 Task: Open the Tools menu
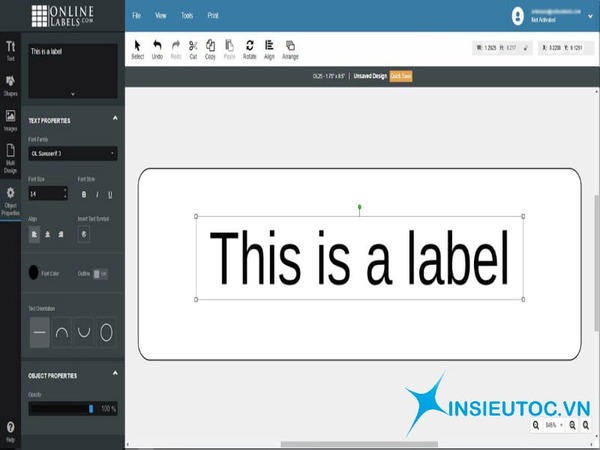point(187,16)
